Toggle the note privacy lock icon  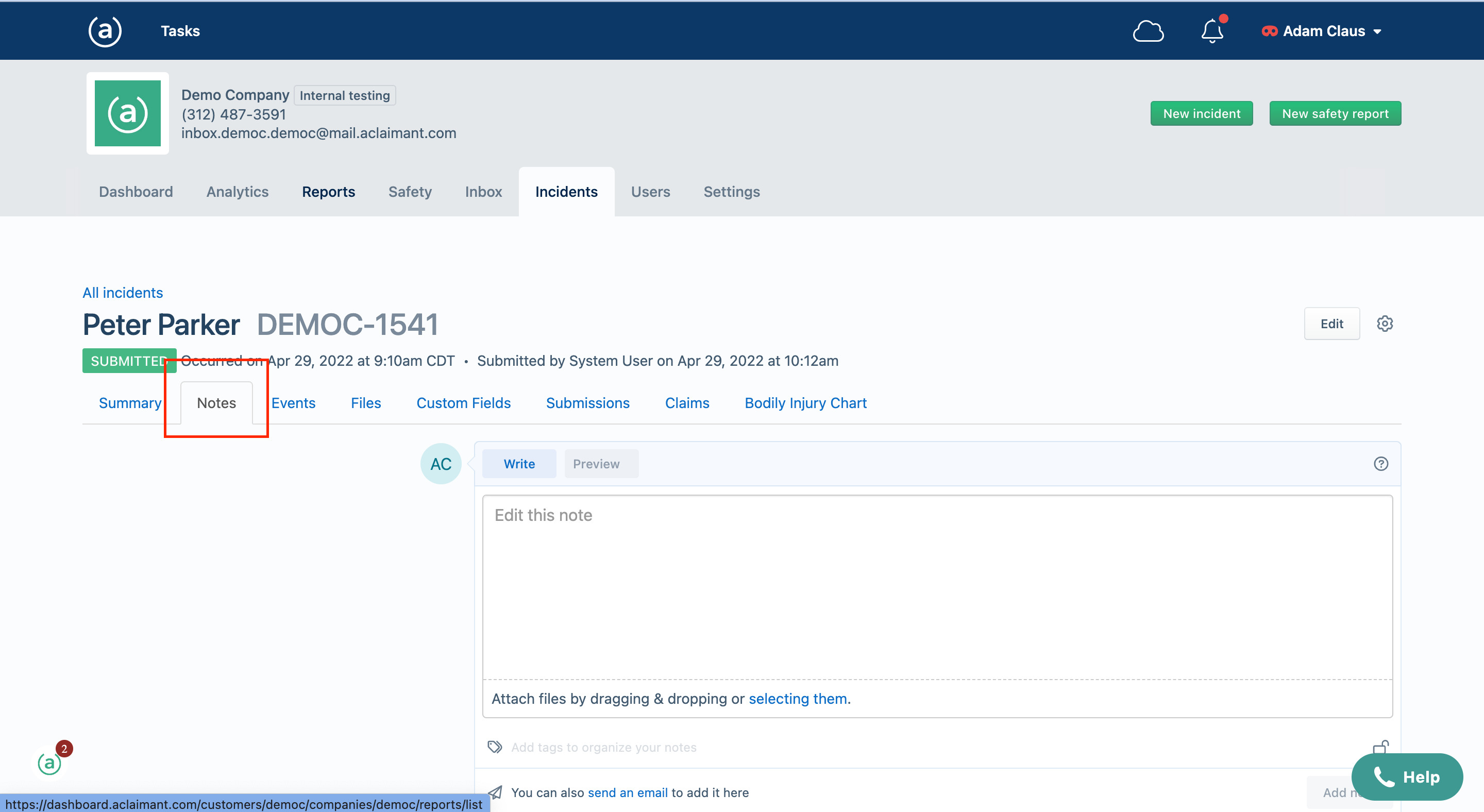click(x=1381, y=747)
